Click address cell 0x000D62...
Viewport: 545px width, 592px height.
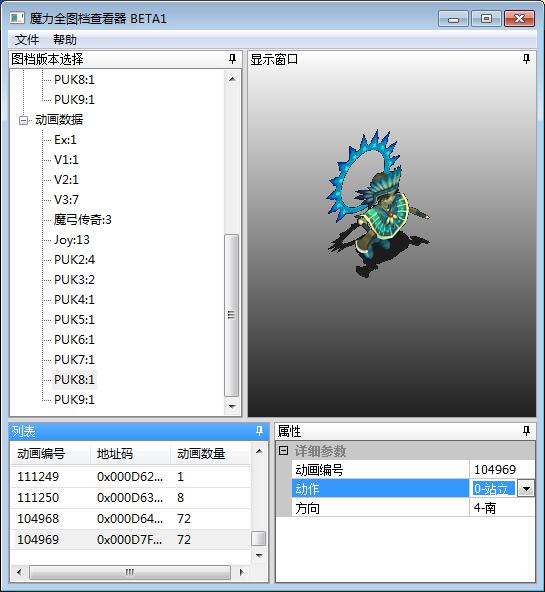coord(130,476)
